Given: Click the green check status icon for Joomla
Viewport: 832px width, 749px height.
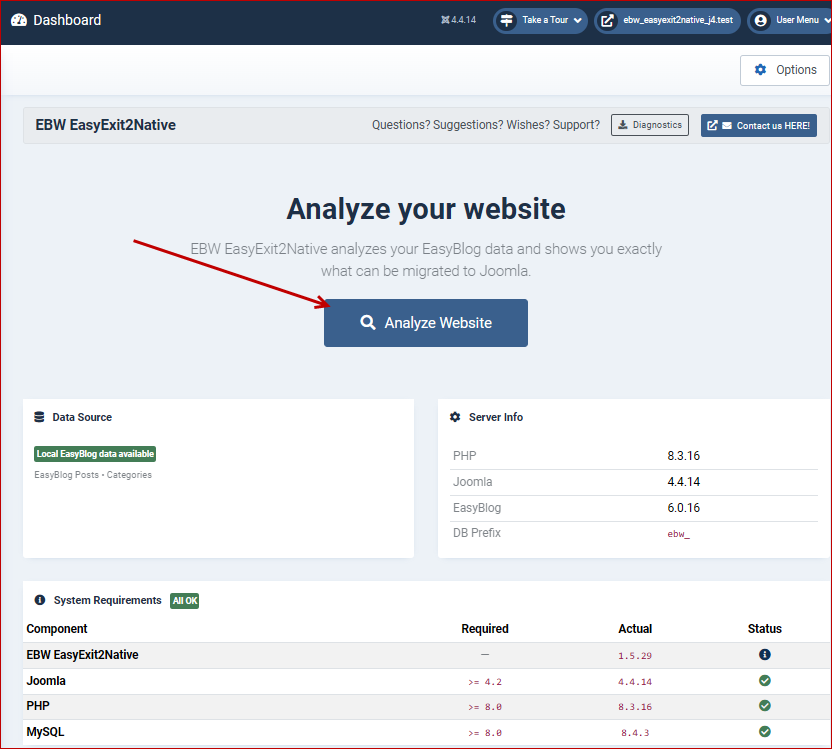Looking at the screenshot, I should pos(764,680).
